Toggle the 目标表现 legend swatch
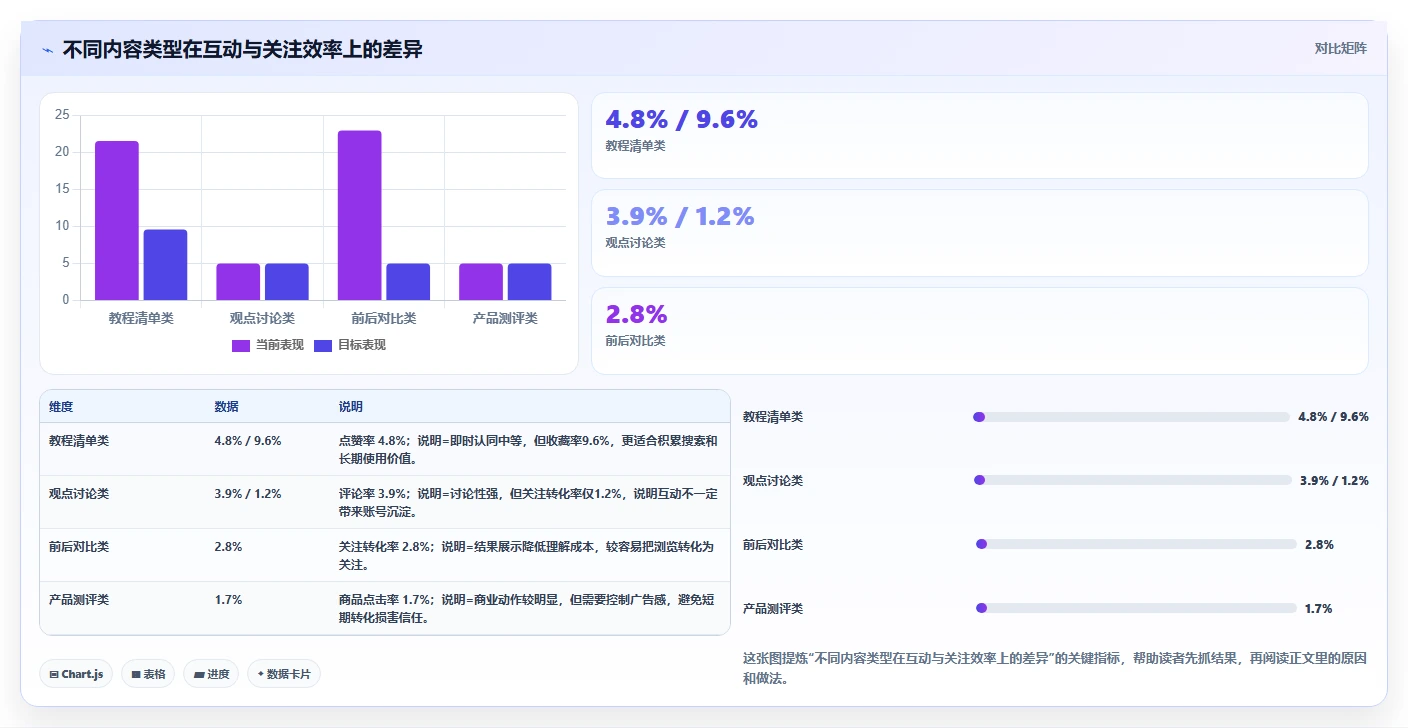Image resolution: width=1408 pixels, height=728 pixels. point(323,345)
